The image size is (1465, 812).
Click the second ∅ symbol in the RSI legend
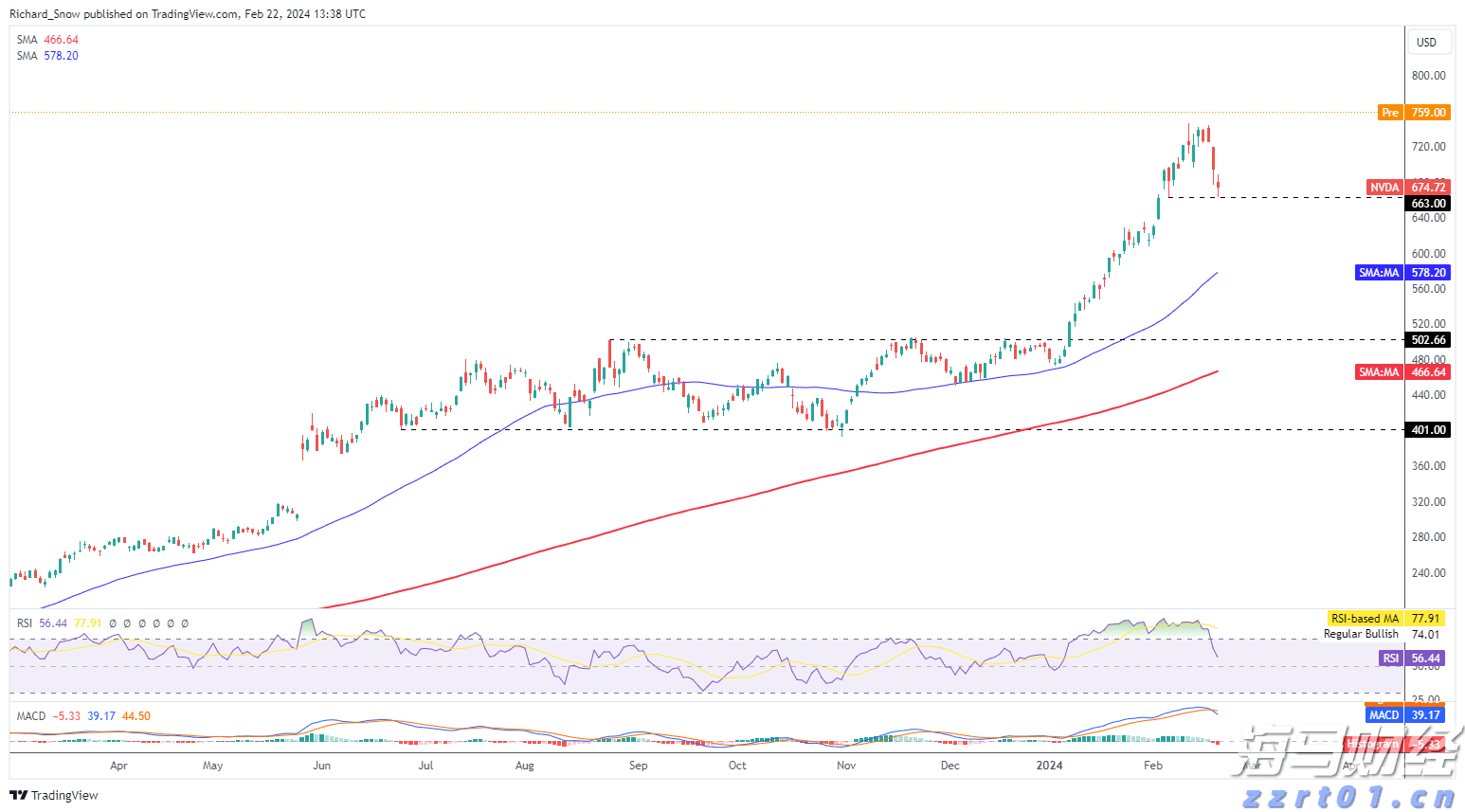click(x=127, y=623)
